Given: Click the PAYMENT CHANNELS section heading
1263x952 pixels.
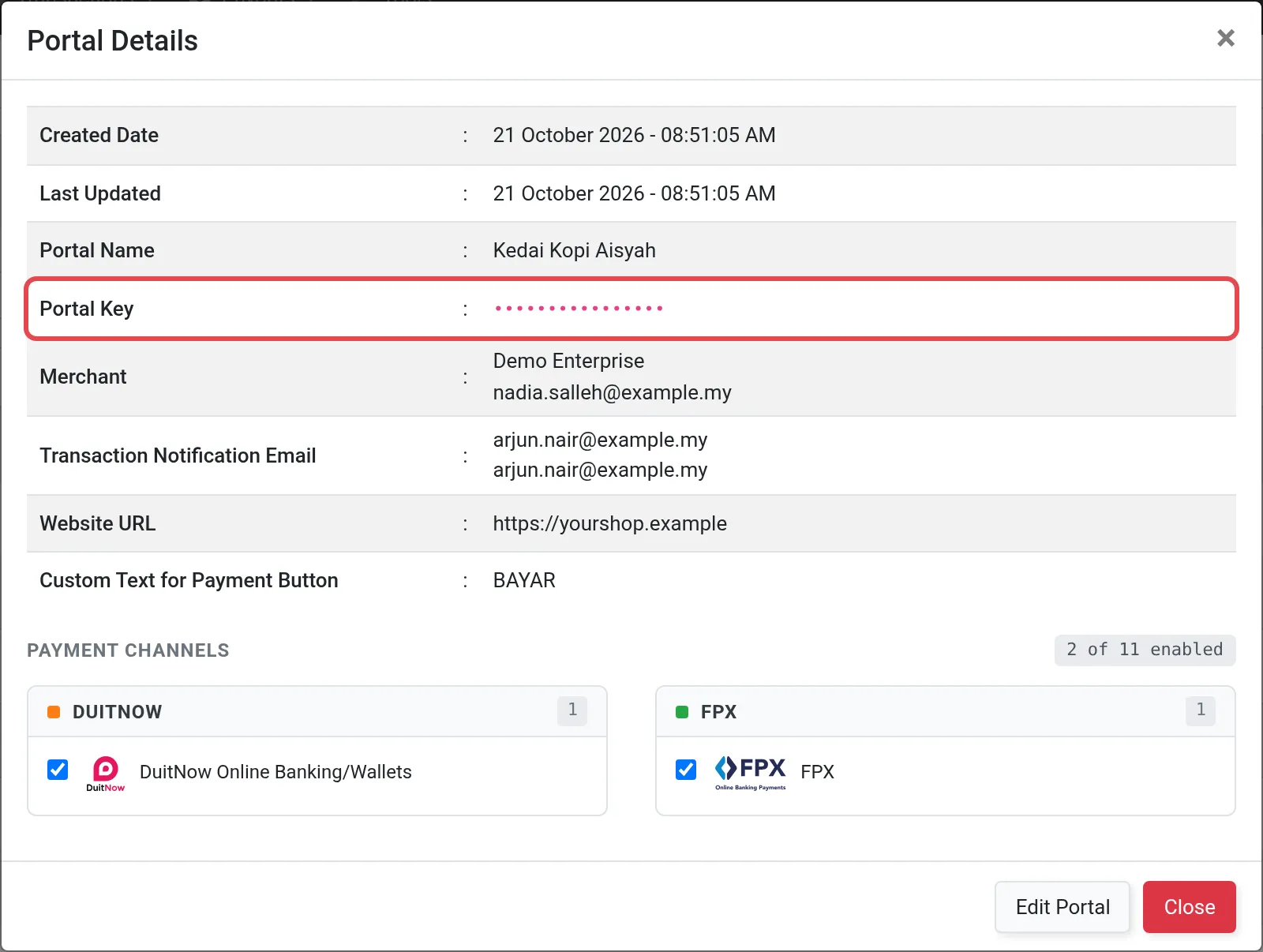Looking at the screenshot, I should pyautogui.click(x=128, y=650).
